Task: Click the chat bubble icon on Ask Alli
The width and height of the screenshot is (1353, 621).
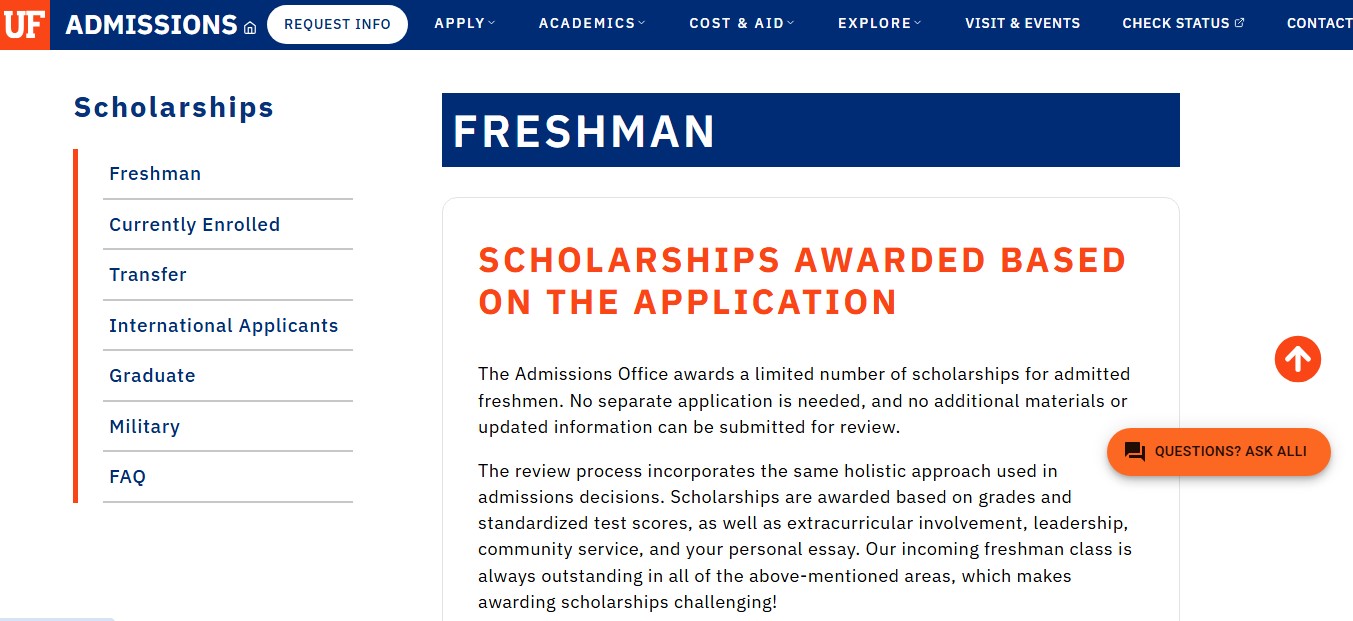Action: click(x=1135, y=452)
